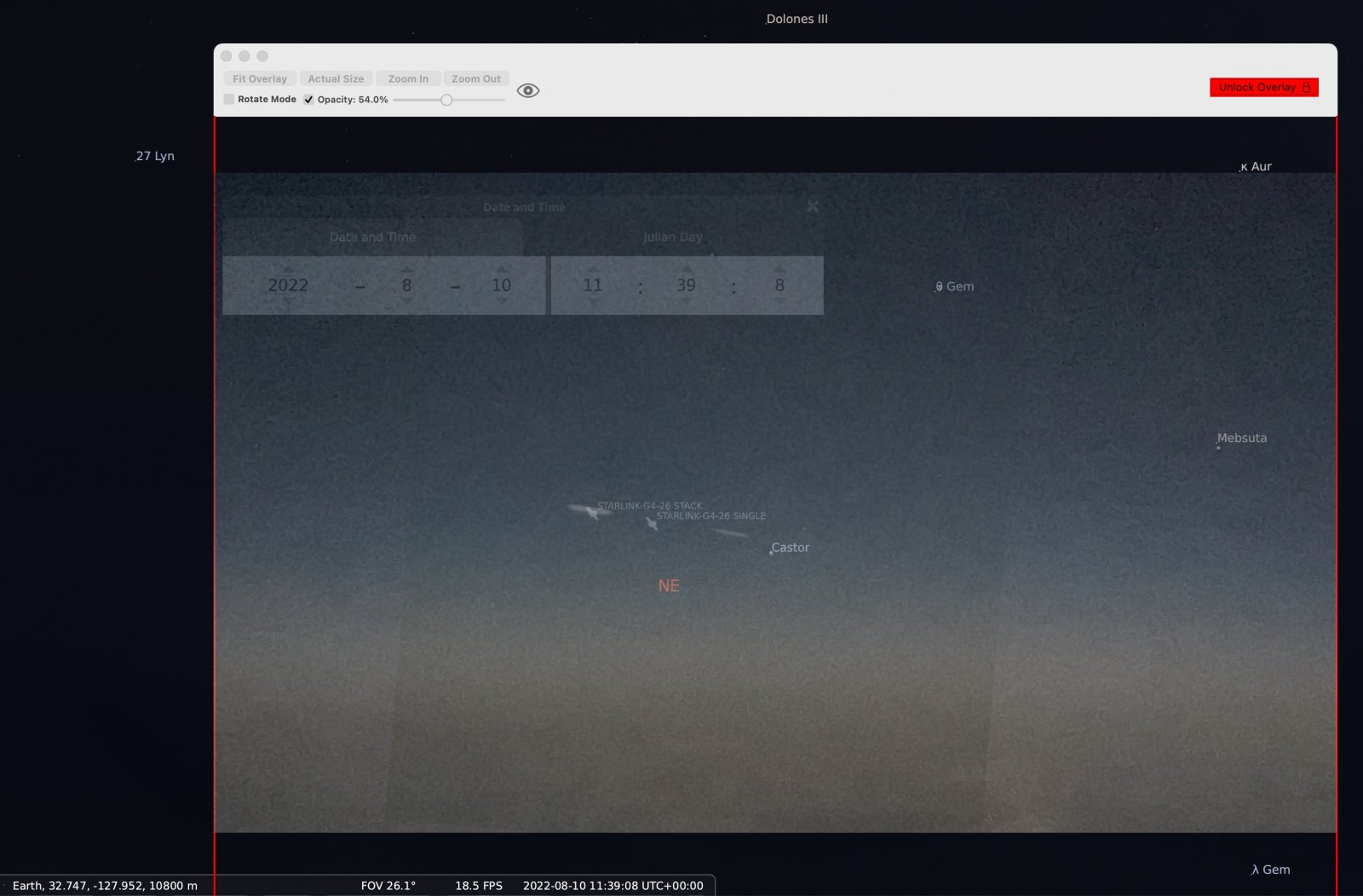Switch to the Julian Day tab
This screenshot has height=896, width=1363.
tap(672, 237)
